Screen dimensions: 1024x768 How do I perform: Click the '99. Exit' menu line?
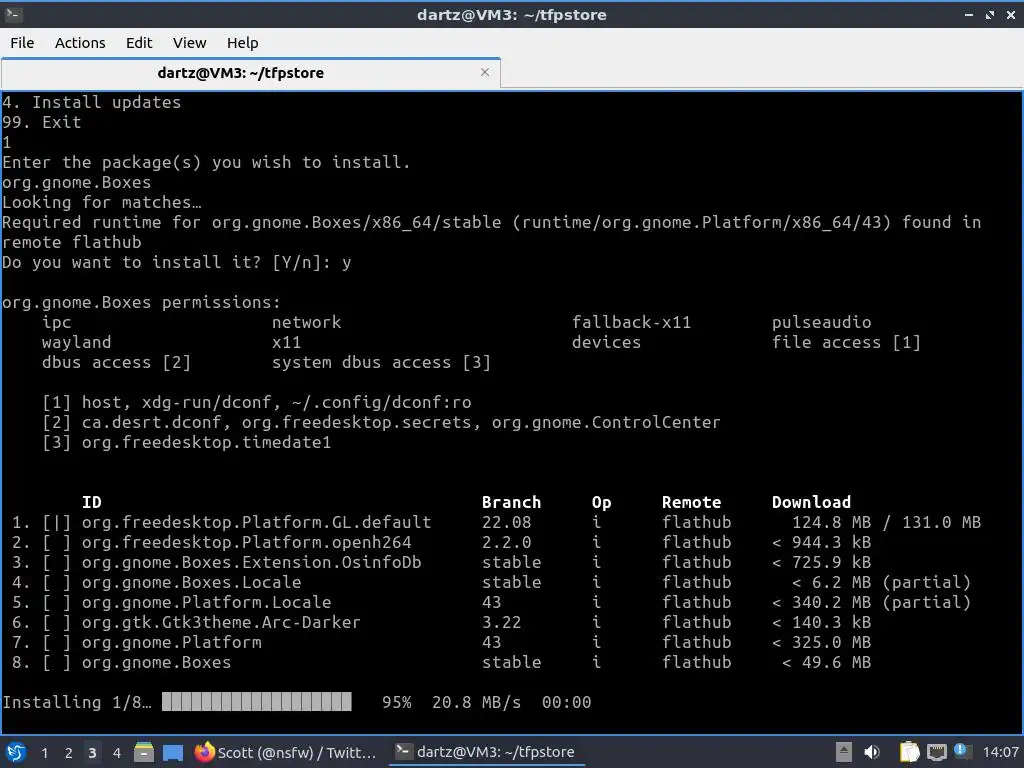[x=42, y=122]
